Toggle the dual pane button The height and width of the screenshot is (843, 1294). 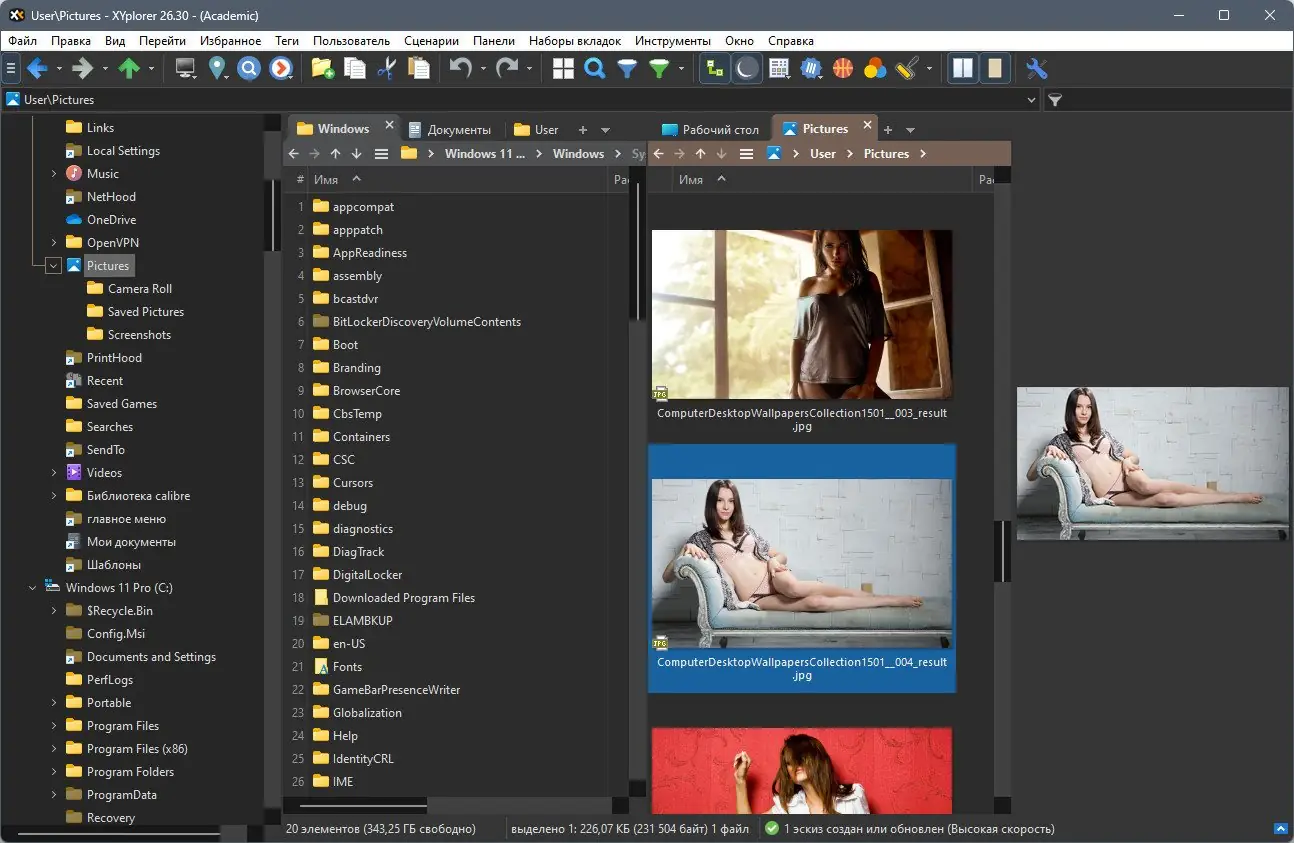pos(962,68)
